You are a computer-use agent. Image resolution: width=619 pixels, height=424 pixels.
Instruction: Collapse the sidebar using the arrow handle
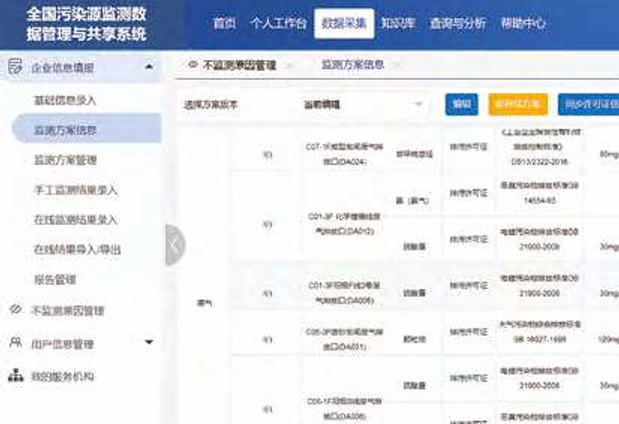coord(174,244)
